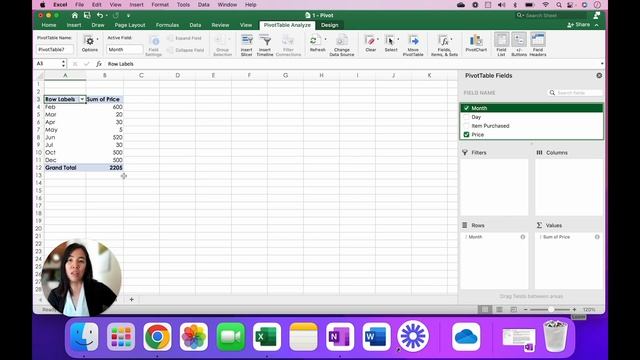
Task: Open Fields, Items, & Sets
Action: click(444, 45)
